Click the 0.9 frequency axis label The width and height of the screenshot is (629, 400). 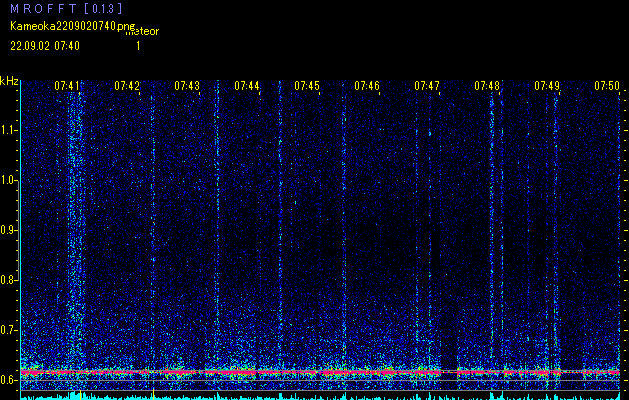click(9, 230)
